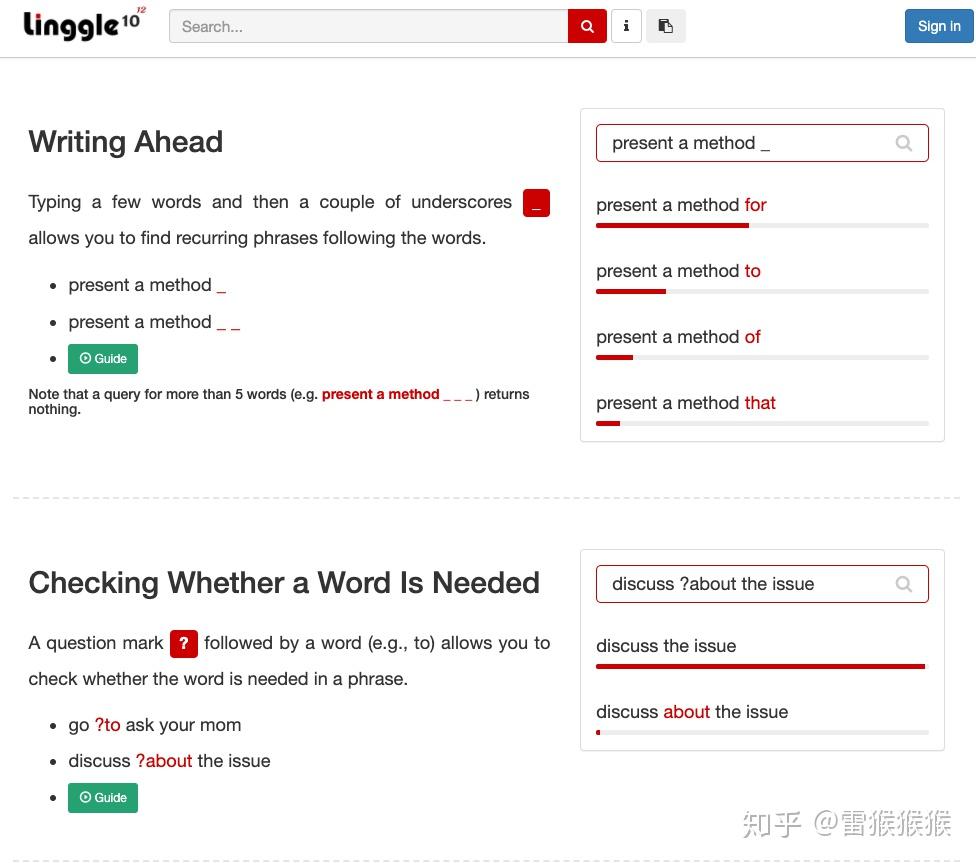Screen dimensions: 976x863
Task: Click the magnifier icon in "discuss ?about the issue" box
Action: (x=903, y=584)
